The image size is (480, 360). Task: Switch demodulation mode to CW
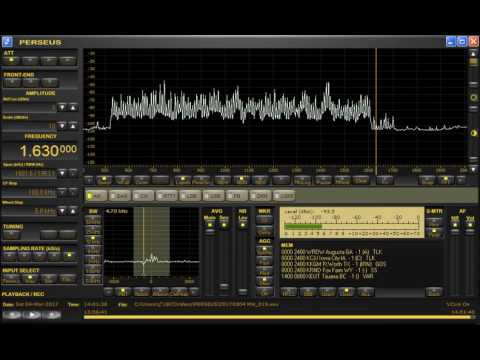(143, 196)
